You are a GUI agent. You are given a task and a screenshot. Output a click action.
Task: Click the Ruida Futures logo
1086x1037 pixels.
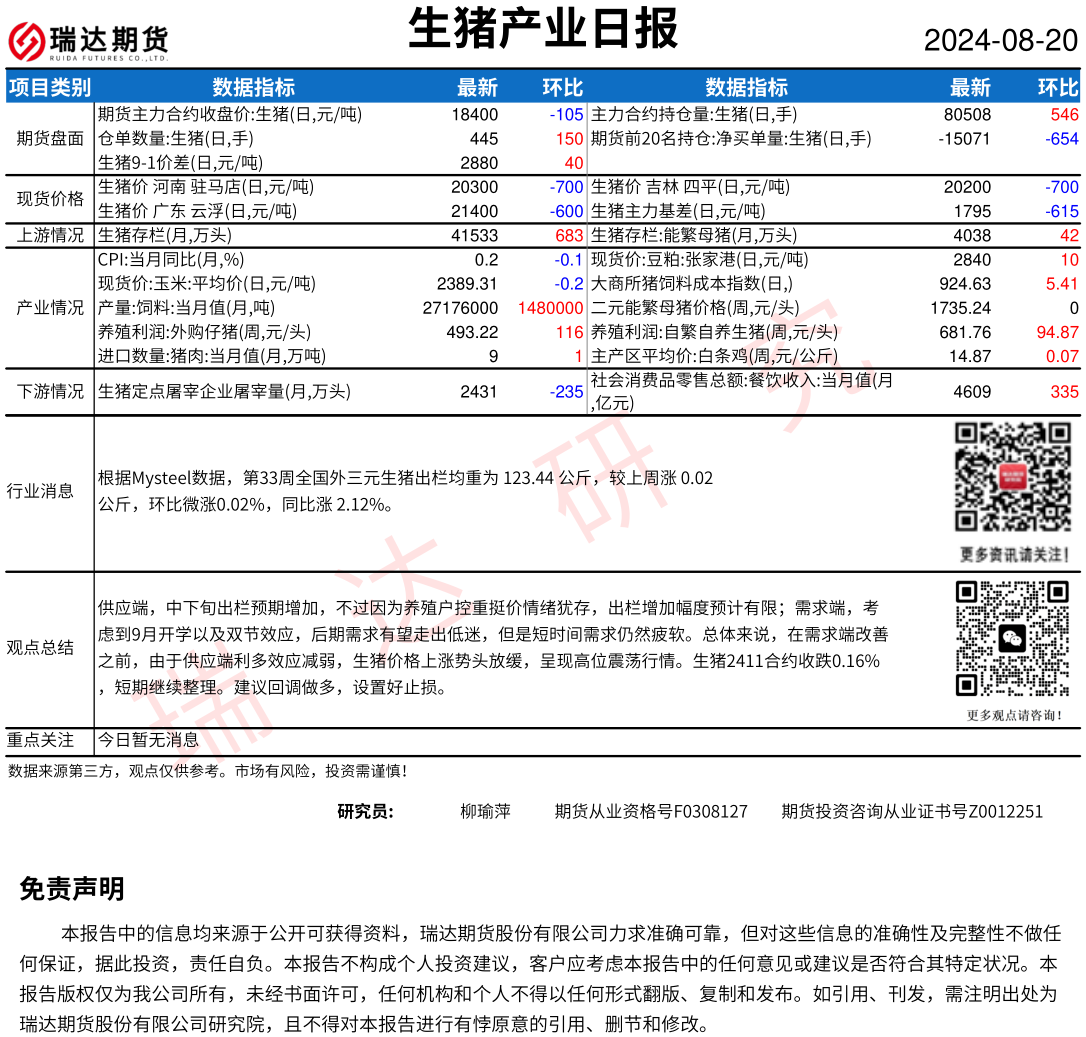click(88, 41)
